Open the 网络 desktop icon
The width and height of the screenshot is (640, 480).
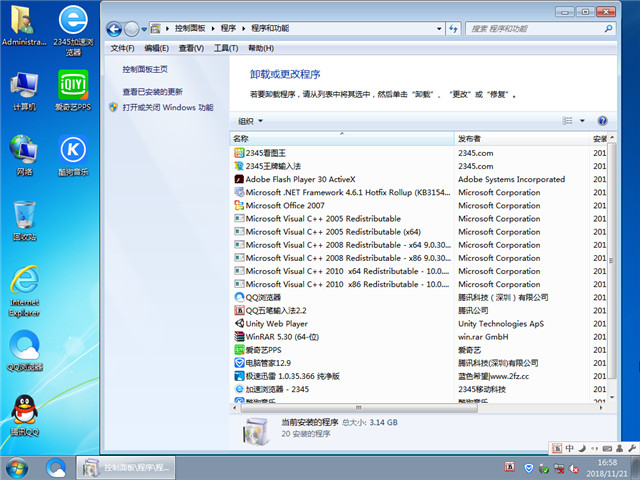click(24, 155)
